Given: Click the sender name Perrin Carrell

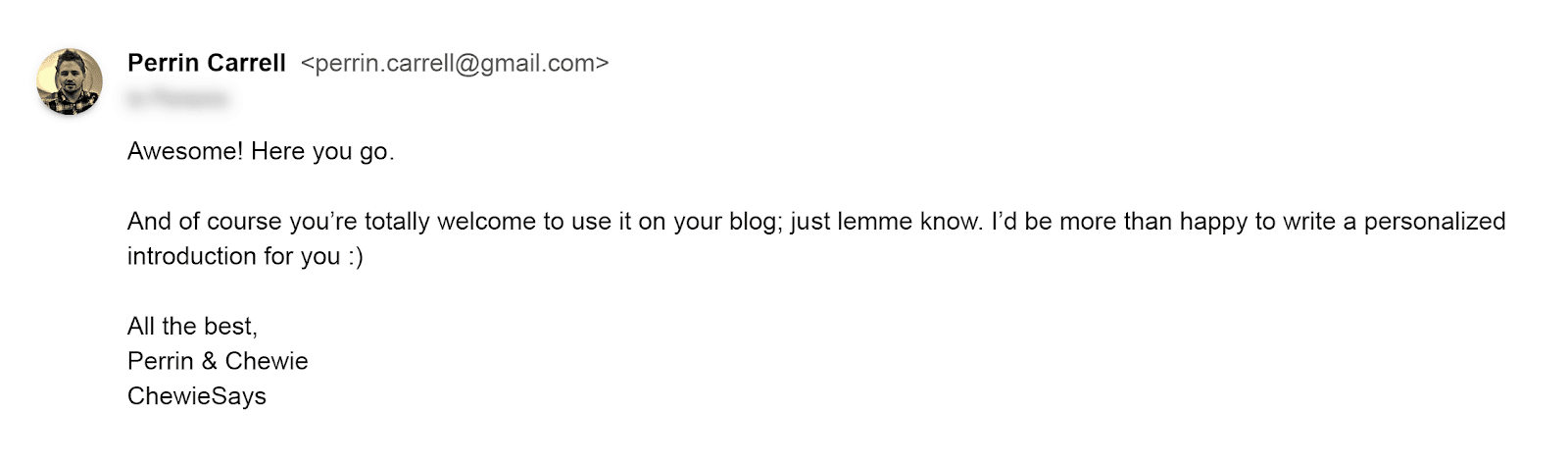Looking at the screenshot, I should (x=207, y=63).
